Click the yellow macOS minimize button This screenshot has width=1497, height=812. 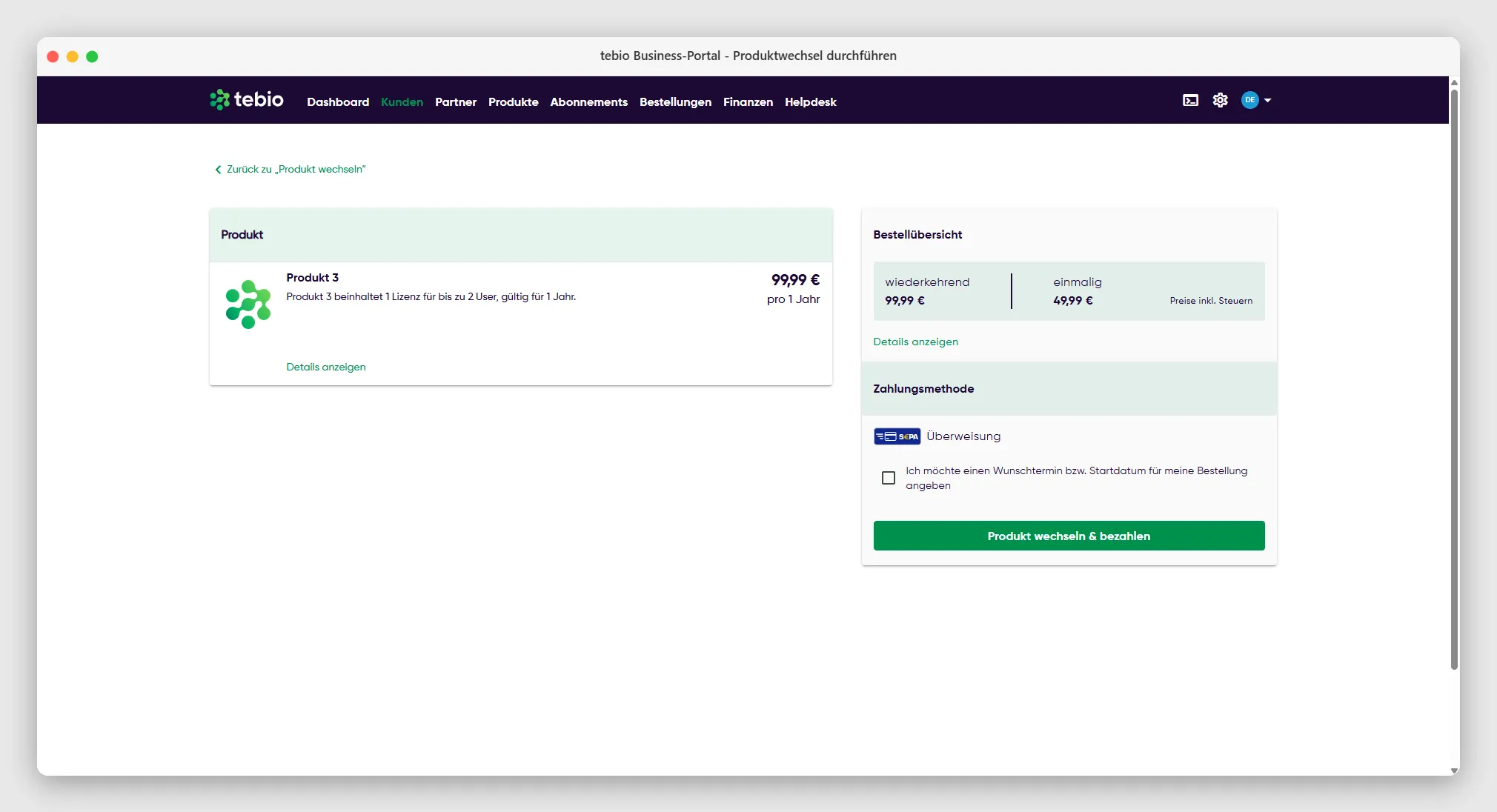[73, 56]
